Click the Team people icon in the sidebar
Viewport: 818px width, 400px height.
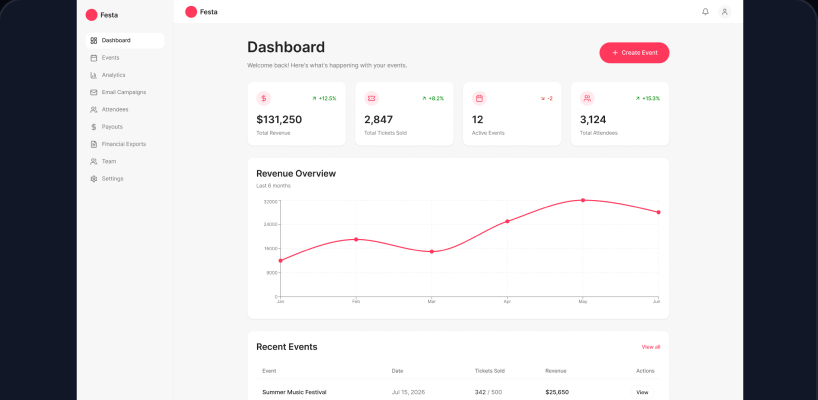(x=93, y=161)
